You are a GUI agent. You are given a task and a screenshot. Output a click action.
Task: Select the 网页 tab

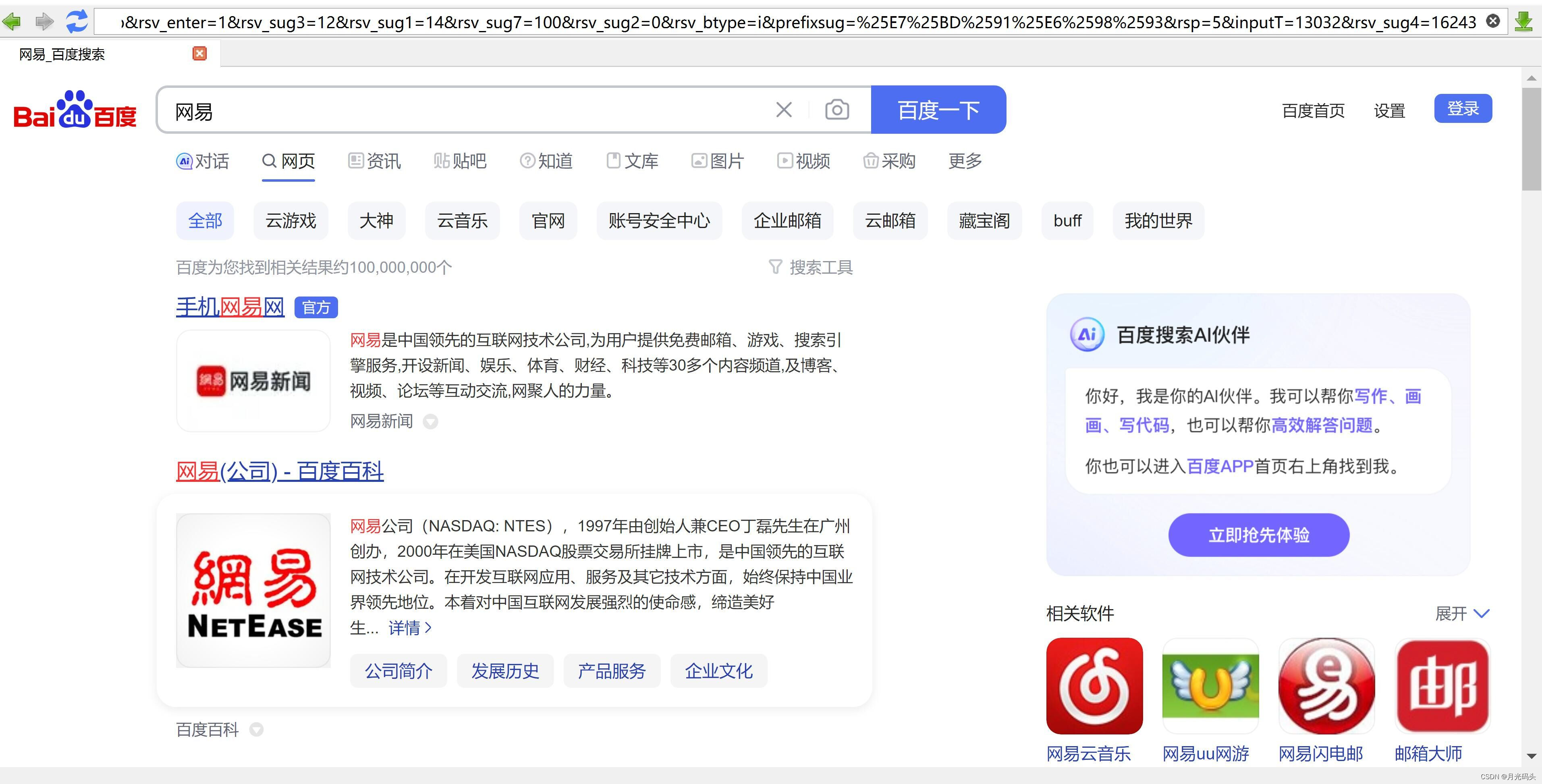[288, 161]
